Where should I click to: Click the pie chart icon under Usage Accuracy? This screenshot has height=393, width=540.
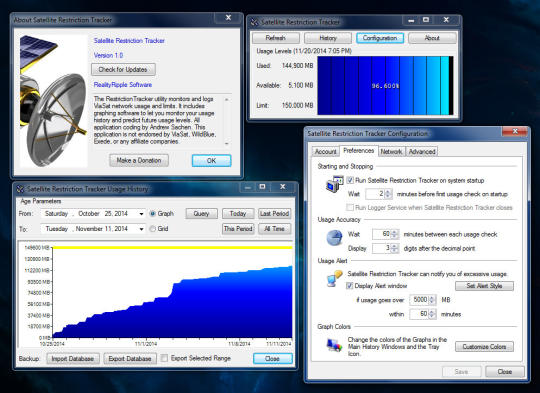coord(334,238)
